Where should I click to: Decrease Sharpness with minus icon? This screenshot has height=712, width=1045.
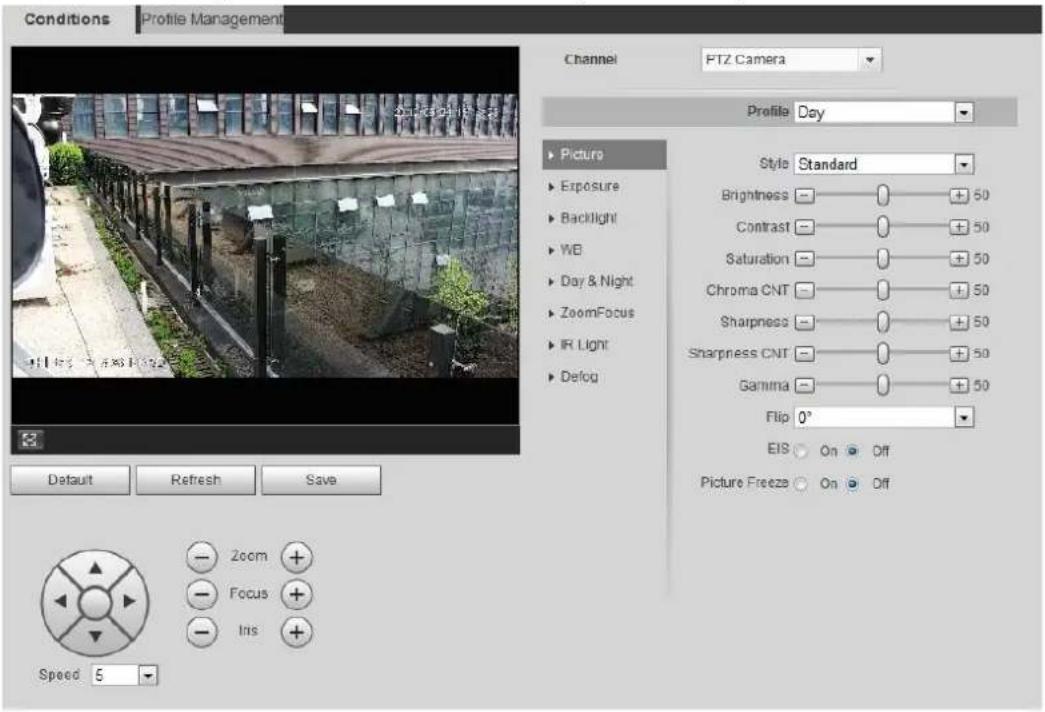(x=805, y=322)
